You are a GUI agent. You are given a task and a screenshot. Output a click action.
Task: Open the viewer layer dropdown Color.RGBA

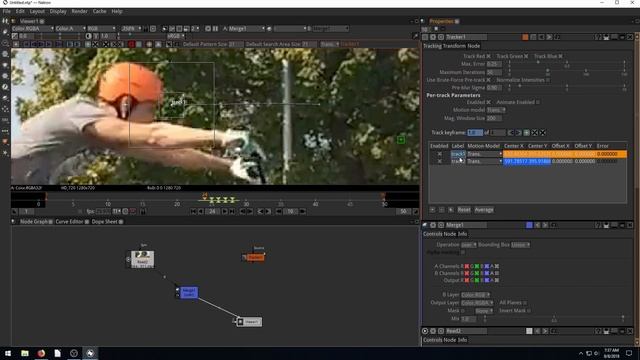[33, 29]
